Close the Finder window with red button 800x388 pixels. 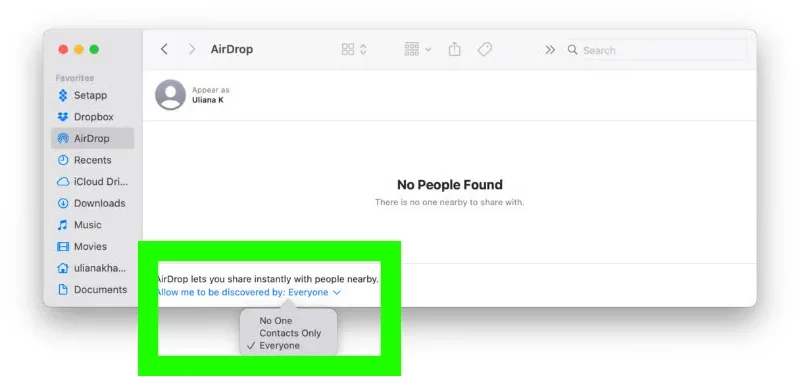(x=63, y=50)
